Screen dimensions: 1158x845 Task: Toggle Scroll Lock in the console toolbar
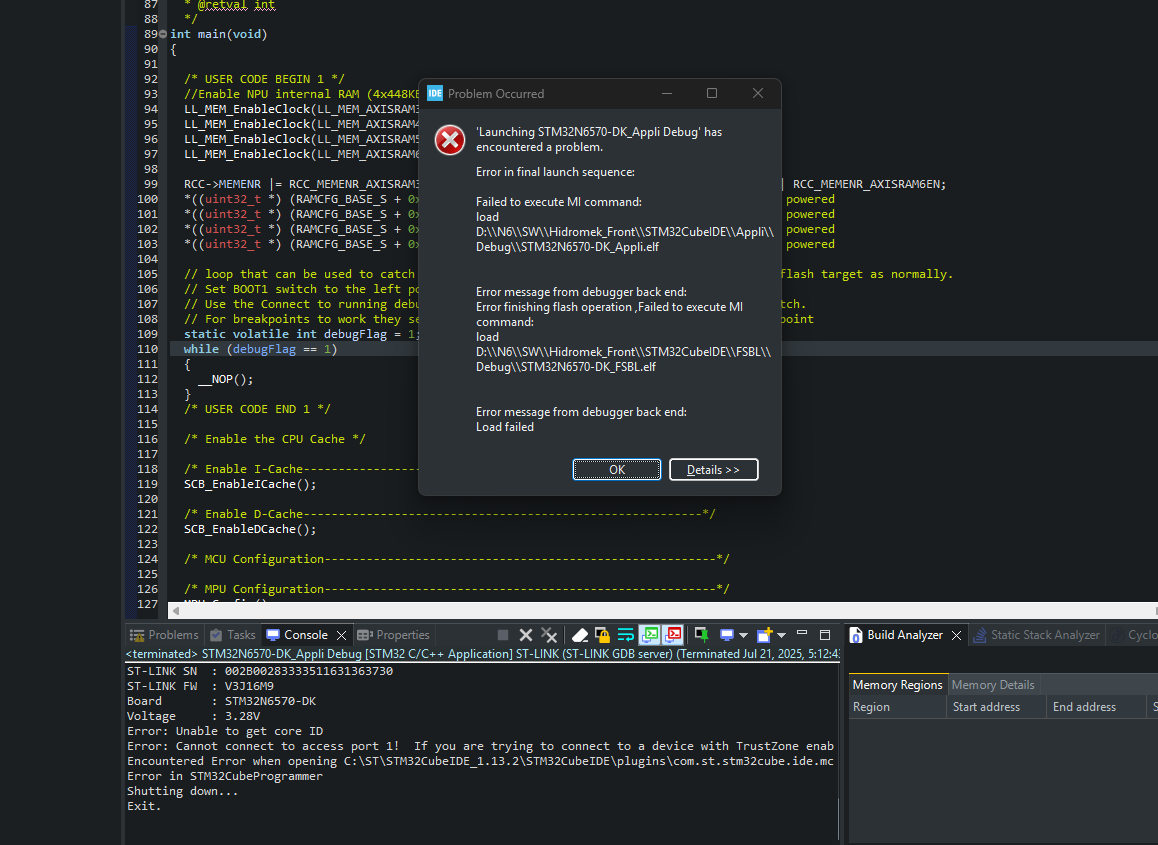602,635
